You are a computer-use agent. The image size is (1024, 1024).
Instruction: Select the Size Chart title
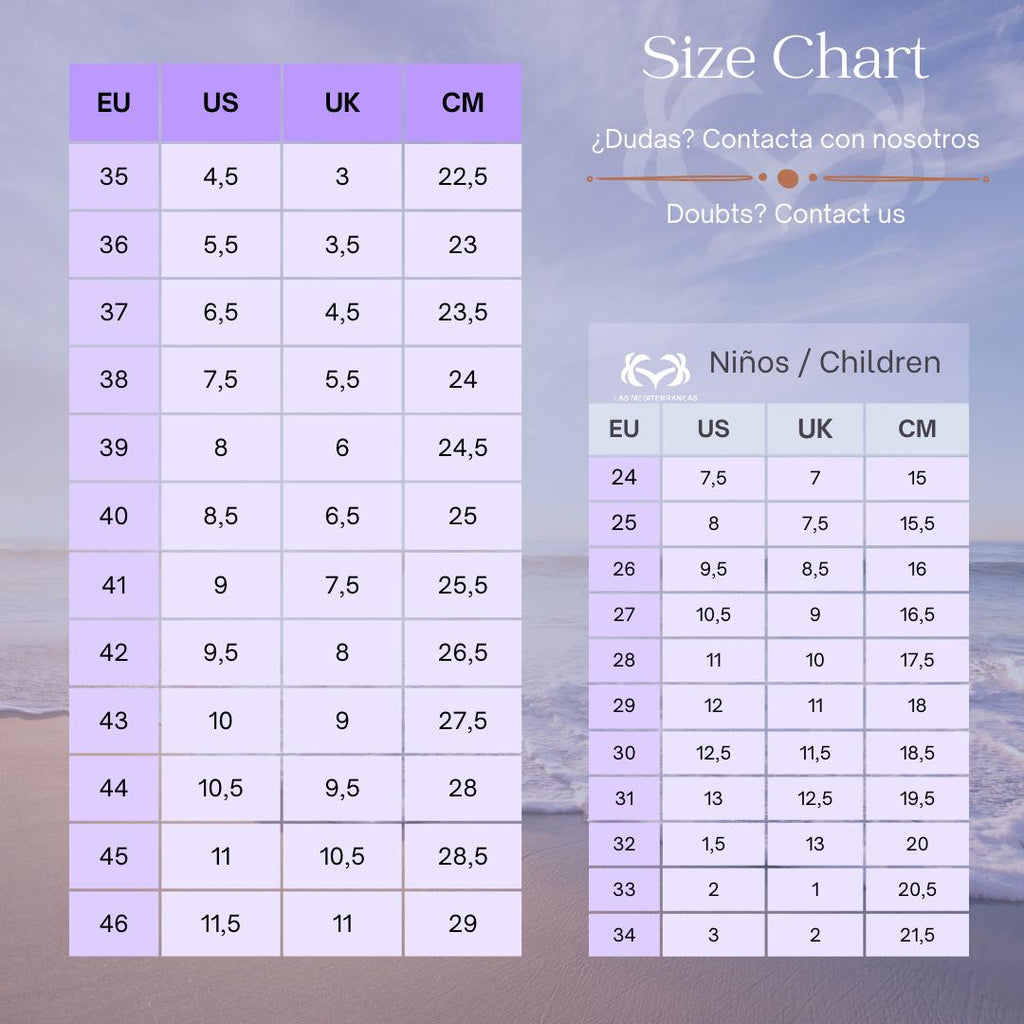click(x=784, y=57)
